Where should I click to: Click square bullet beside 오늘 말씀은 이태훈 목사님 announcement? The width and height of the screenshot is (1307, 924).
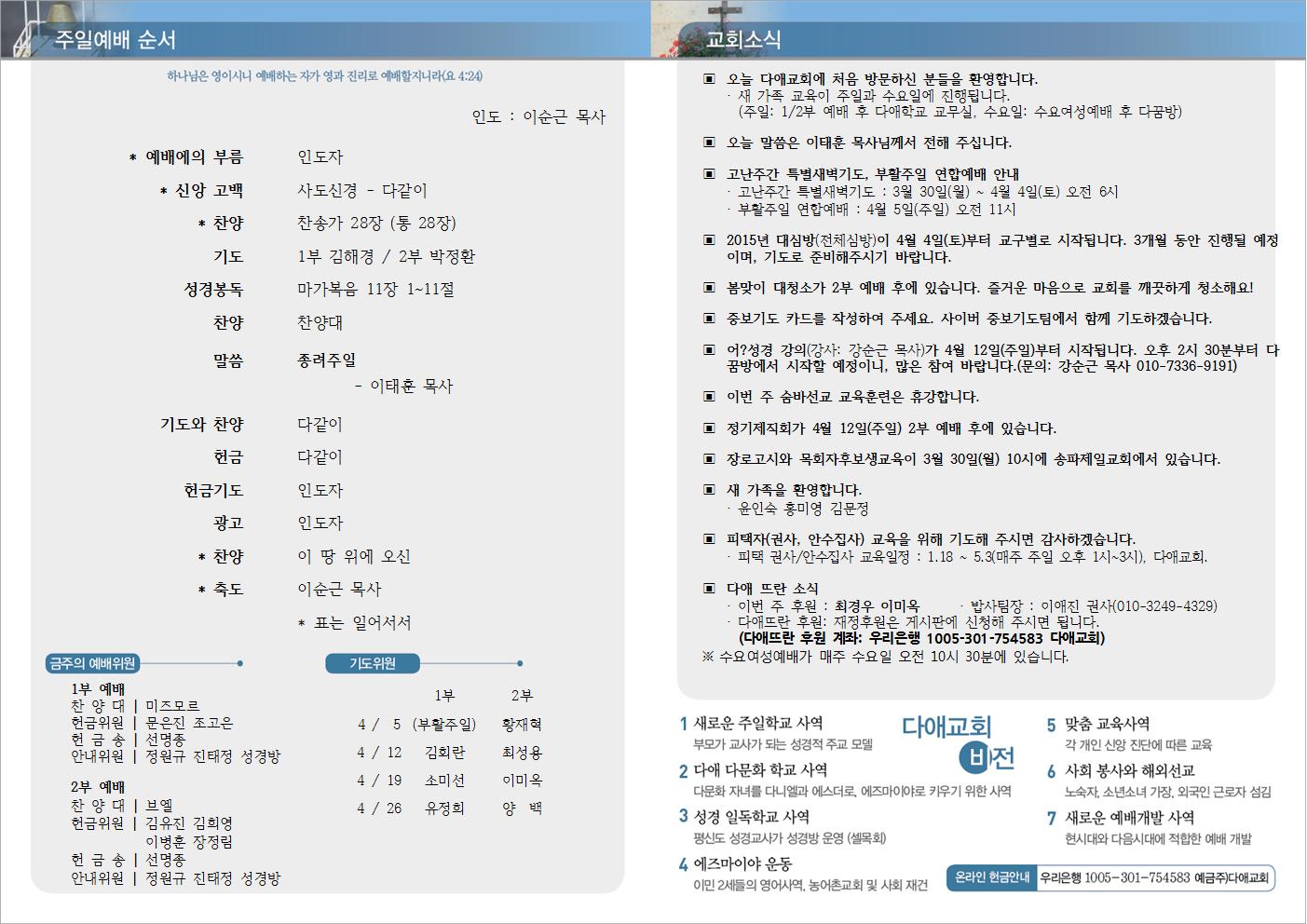coord(710,143)
